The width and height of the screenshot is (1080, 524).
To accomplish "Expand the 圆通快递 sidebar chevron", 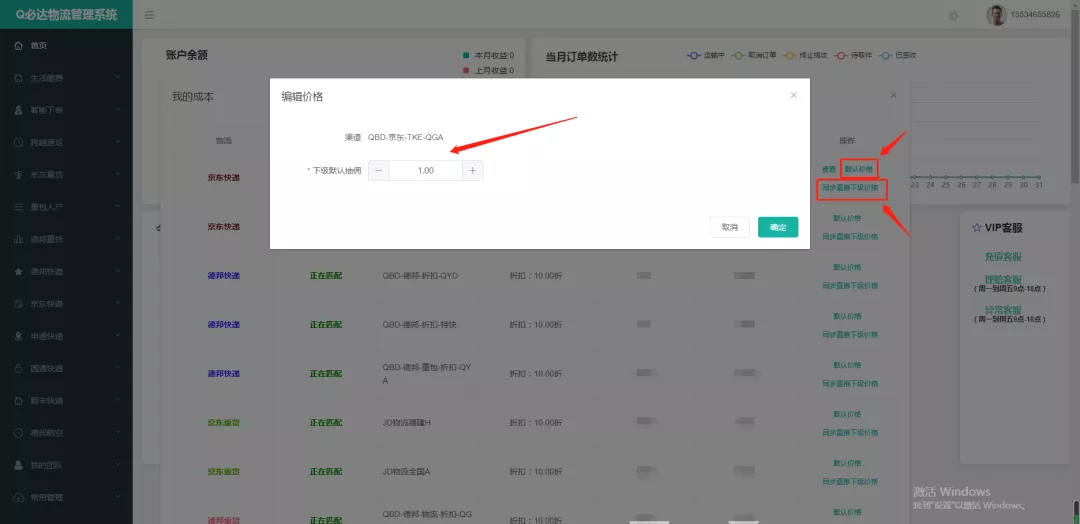I will tap(118, 368).
